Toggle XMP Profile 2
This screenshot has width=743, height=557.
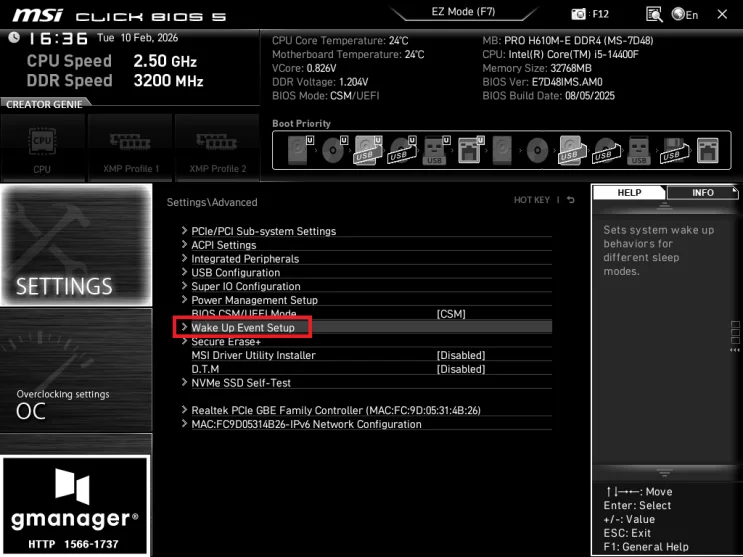(217, 147)
